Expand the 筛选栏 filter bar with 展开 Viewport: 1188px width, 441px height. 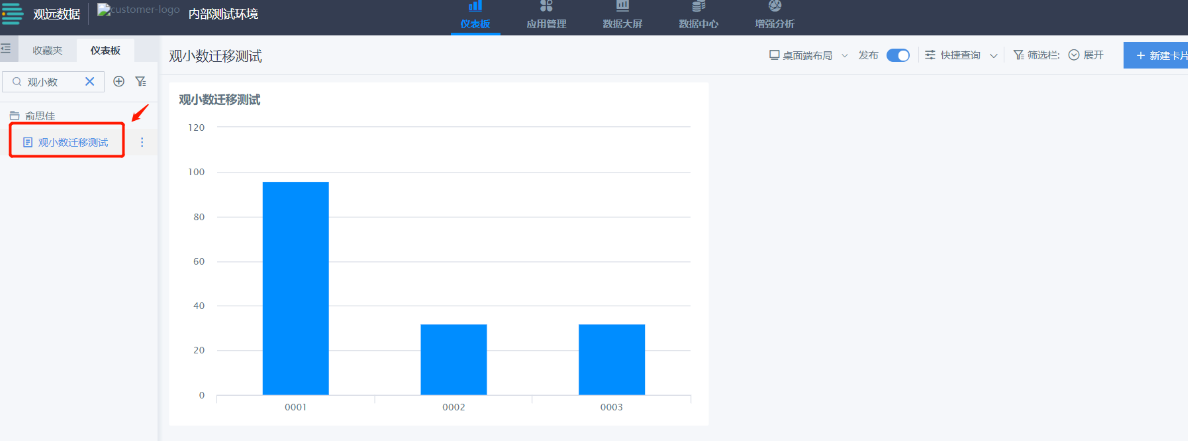(x=1086, y=55)
